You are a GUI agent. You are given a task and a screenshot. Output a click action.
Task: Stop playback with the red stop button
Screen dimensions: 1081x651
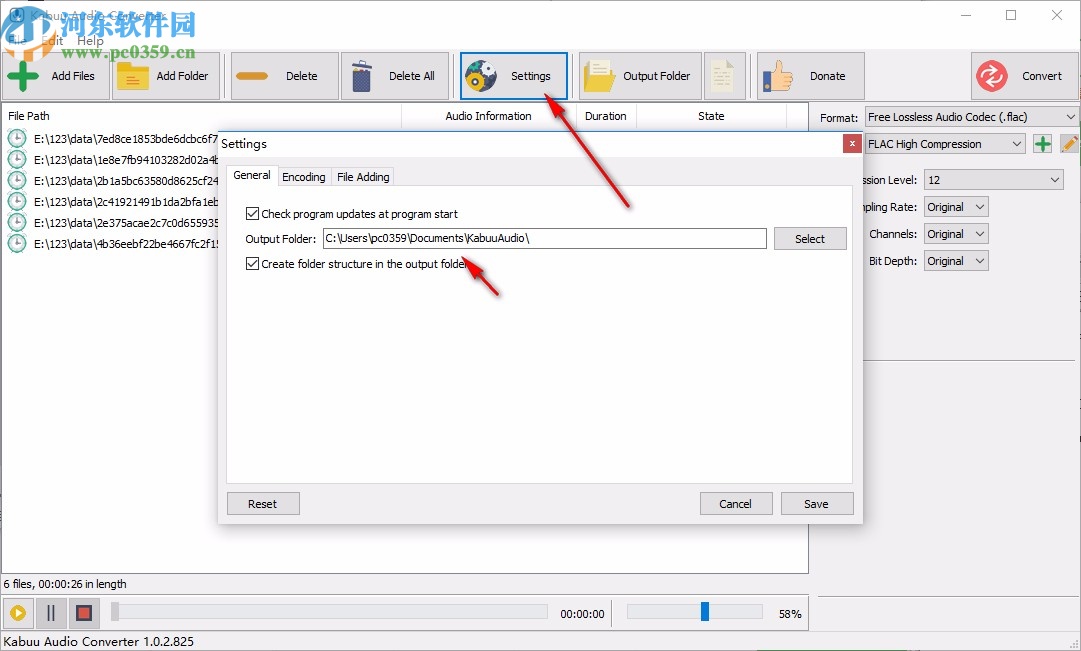click(84, 612)
